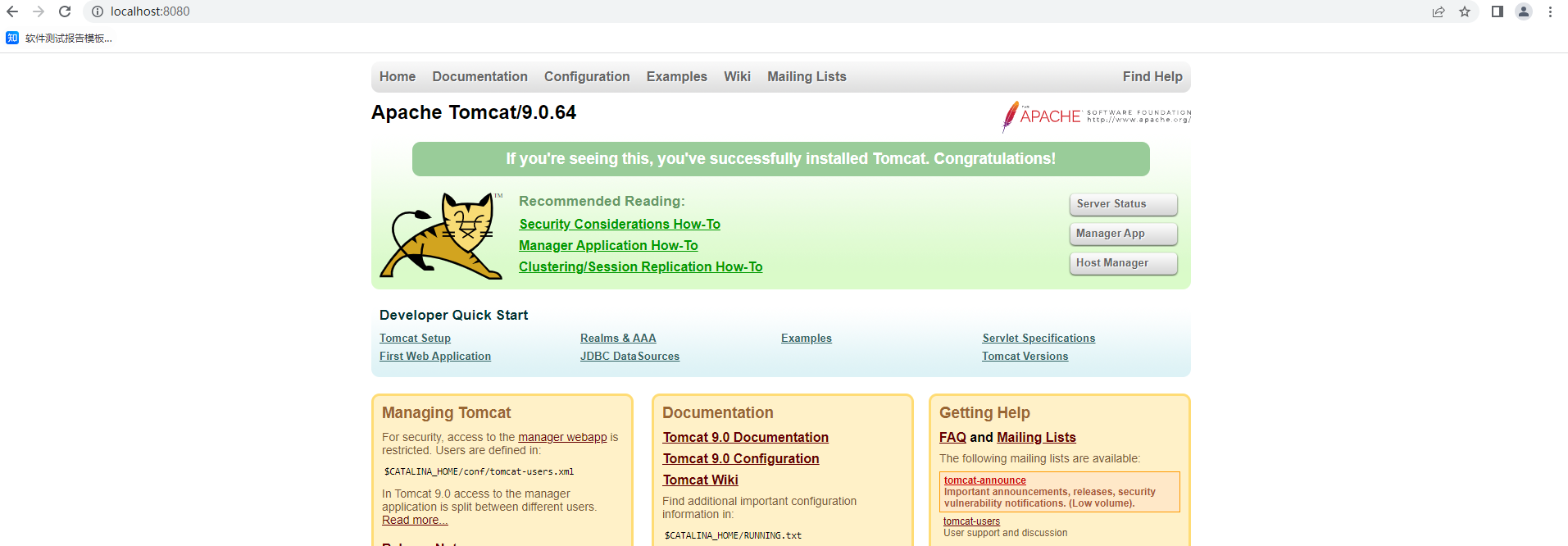Open the Tomcat Versions link
This screenshot has width=1568, height=546.
(x=1025, y=356)
